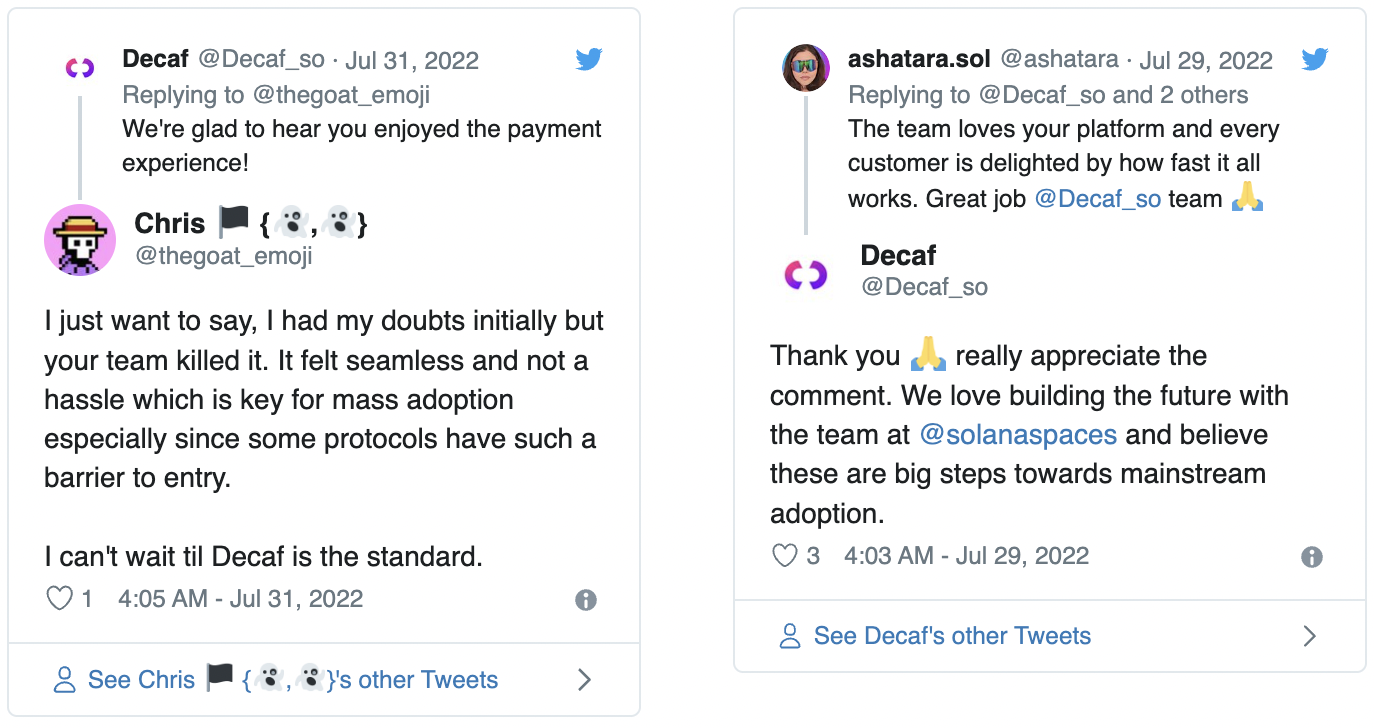
Task: Click the @Decaf_so mention in ashatara's tweet
Action: pyautogui.click(x=1097, y=199)
